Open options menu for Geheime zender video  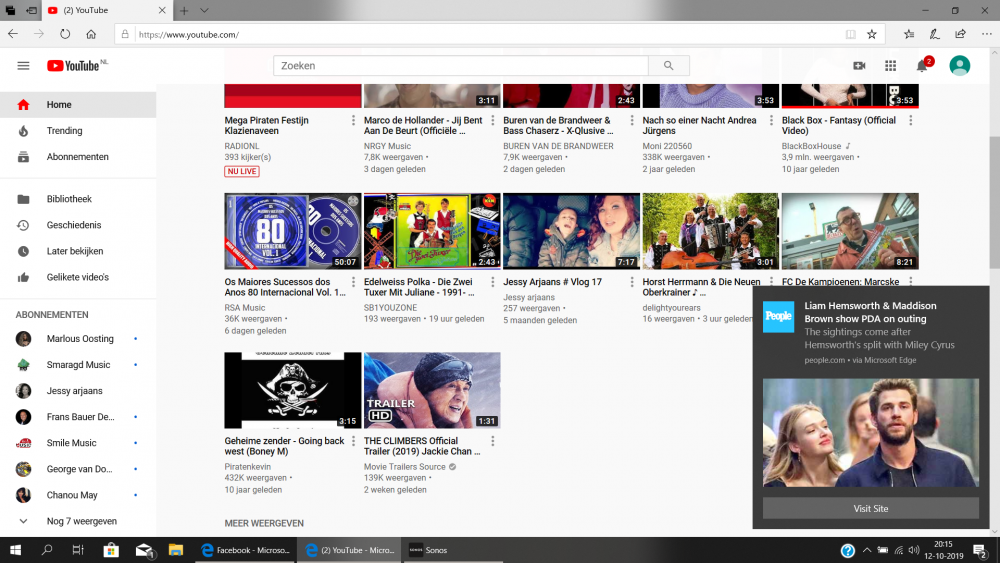[353, 441]
